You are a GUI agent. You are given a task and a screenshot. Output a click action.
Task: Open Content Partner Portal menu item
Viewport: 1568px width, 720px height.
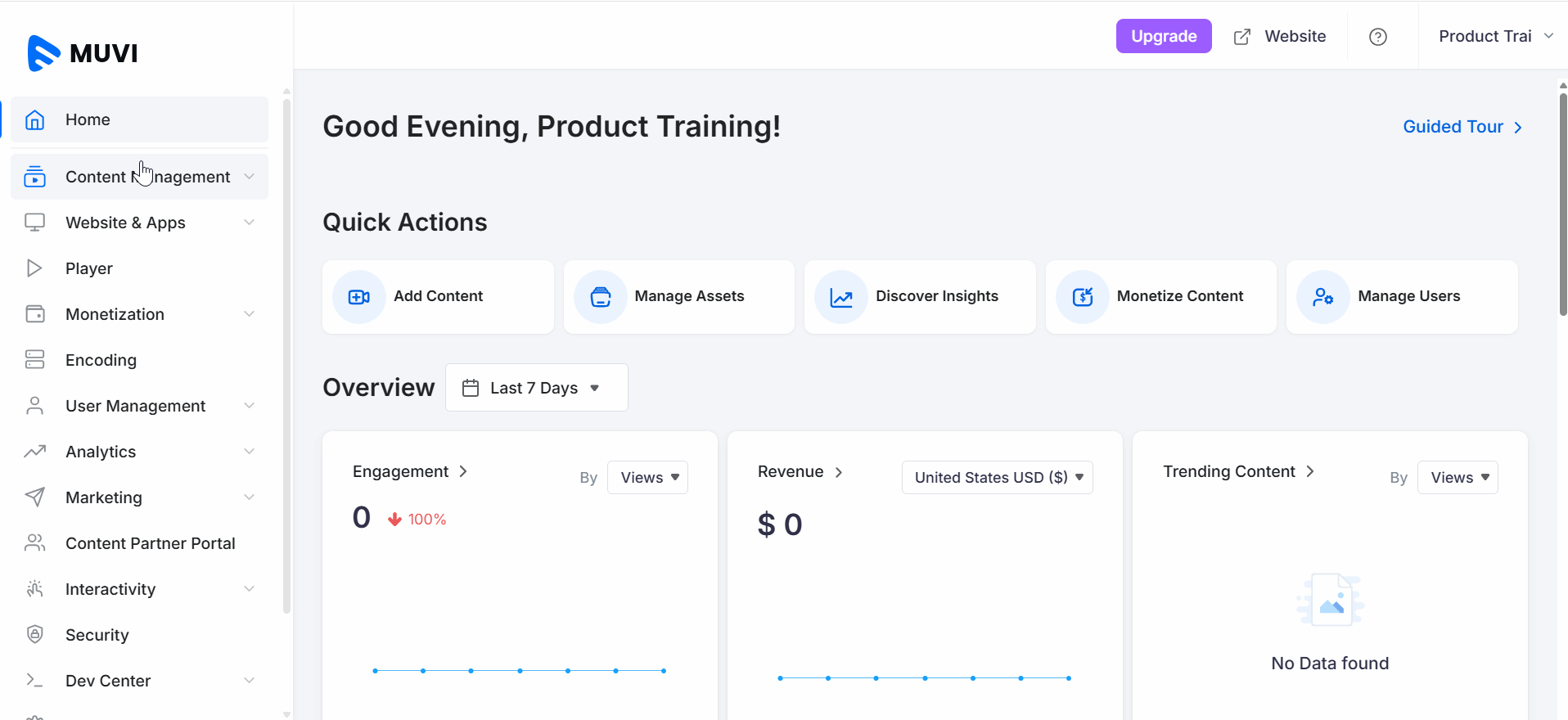(x=150, y=543)
